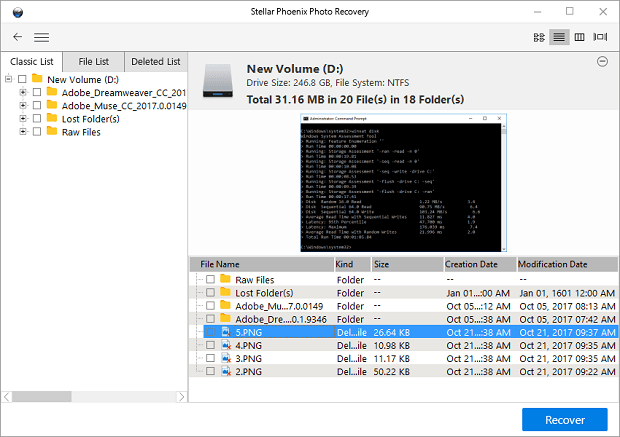
Task: Check Lost Folder(s) tree checkbox
Action: tap(37, 118)
